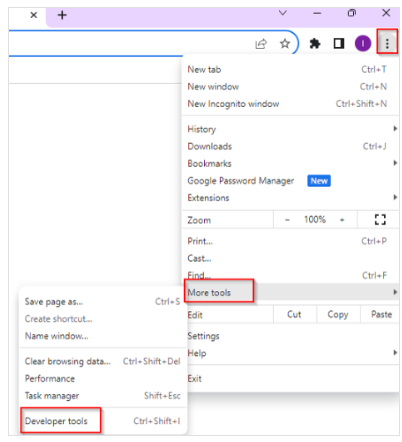Click the Extensions puzzle piece icon
402x442 pixels.
pyautogui.click(x=315, y=43)
